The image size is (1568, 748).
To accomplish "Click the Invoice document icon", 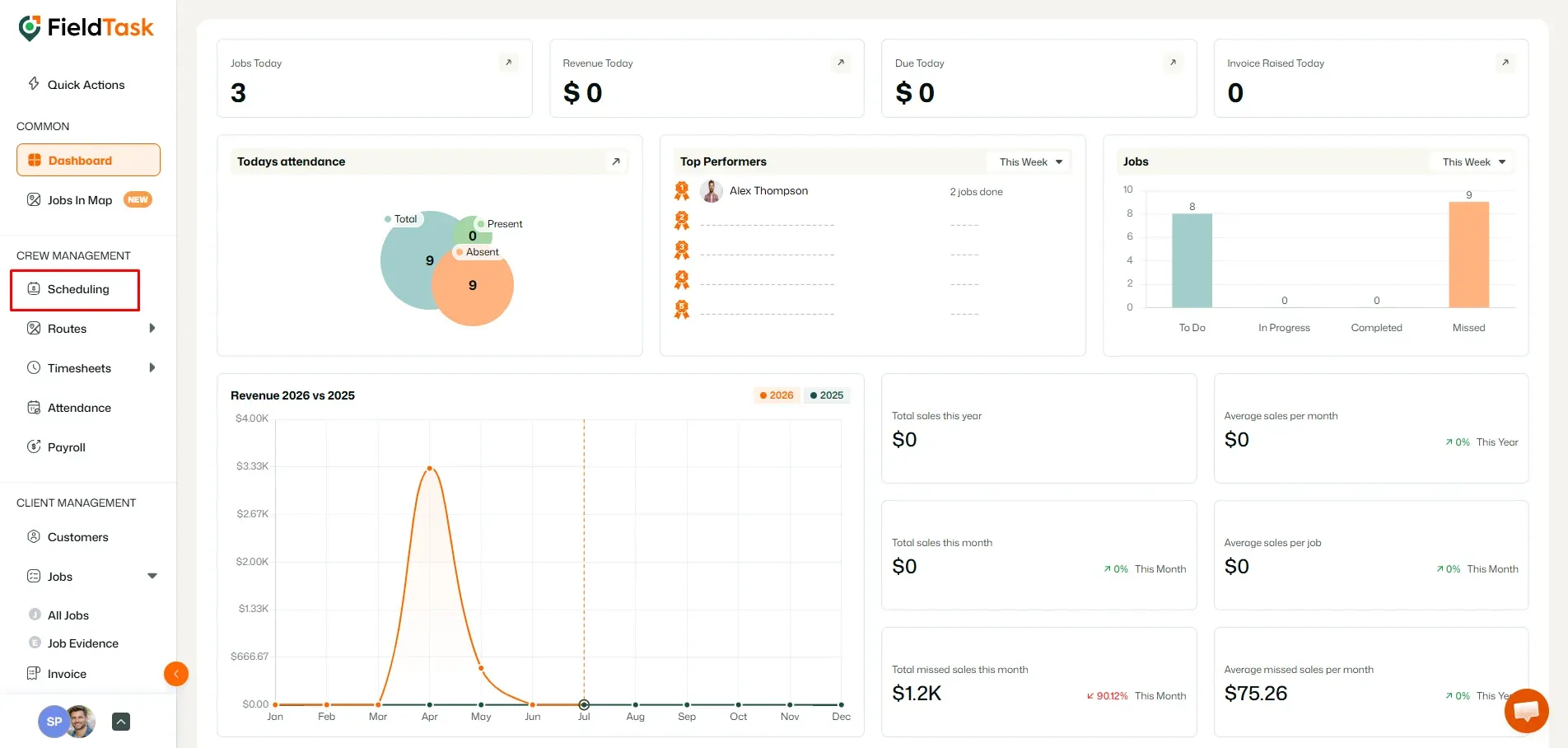I will coord(34,673).
